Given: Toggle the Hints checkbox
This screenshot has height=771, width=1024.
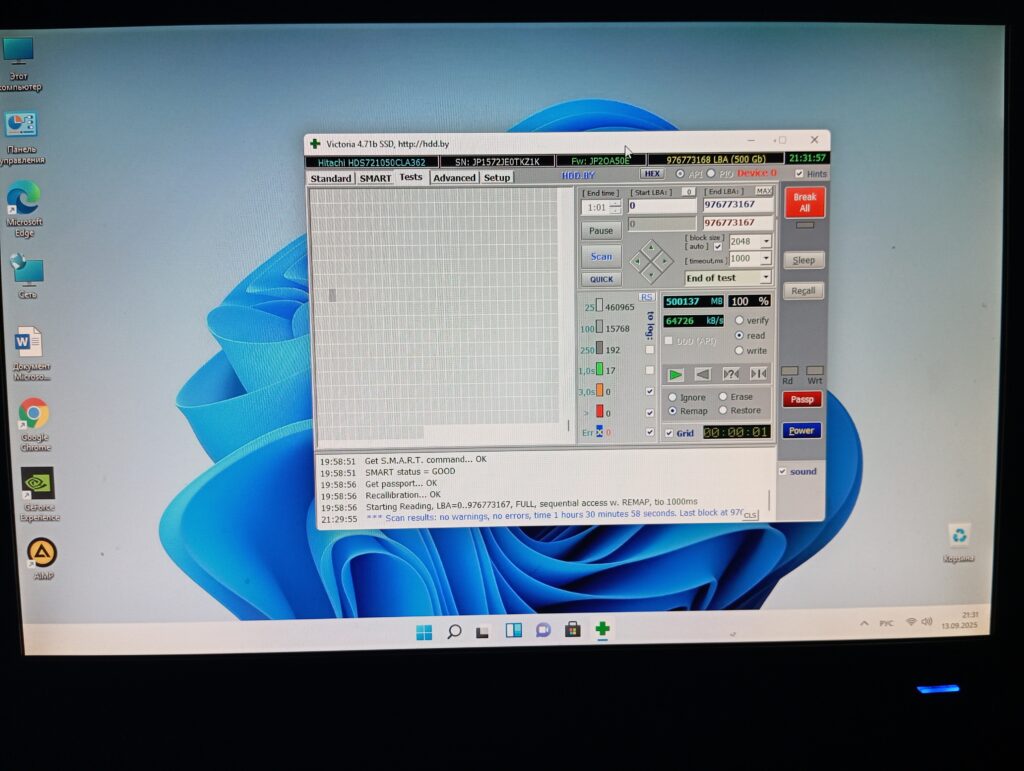Looking at the screenshot, I should [x=799, y=174].
